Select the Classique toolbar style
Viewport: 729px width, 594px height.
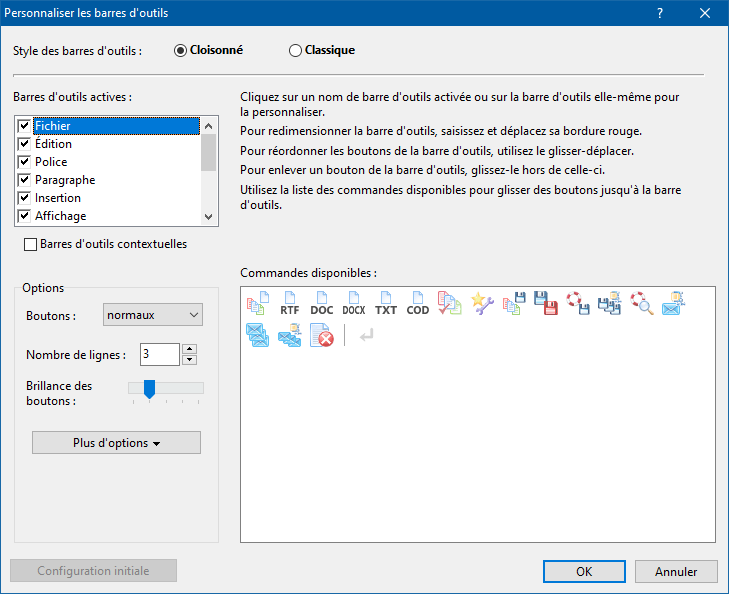[x=296, y=51]
